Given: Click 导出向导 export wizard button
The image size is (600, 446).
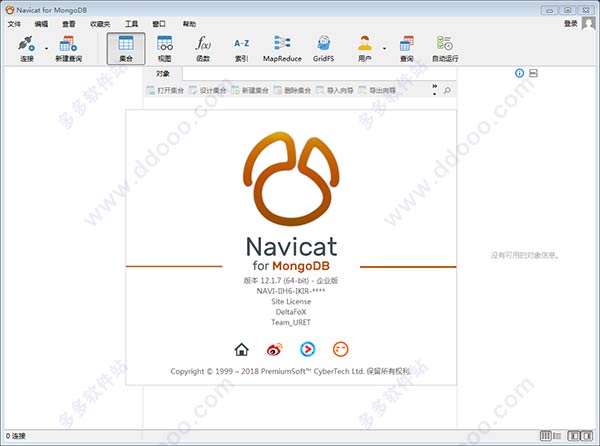Looking at the screenshot, I should click(377, 90).
